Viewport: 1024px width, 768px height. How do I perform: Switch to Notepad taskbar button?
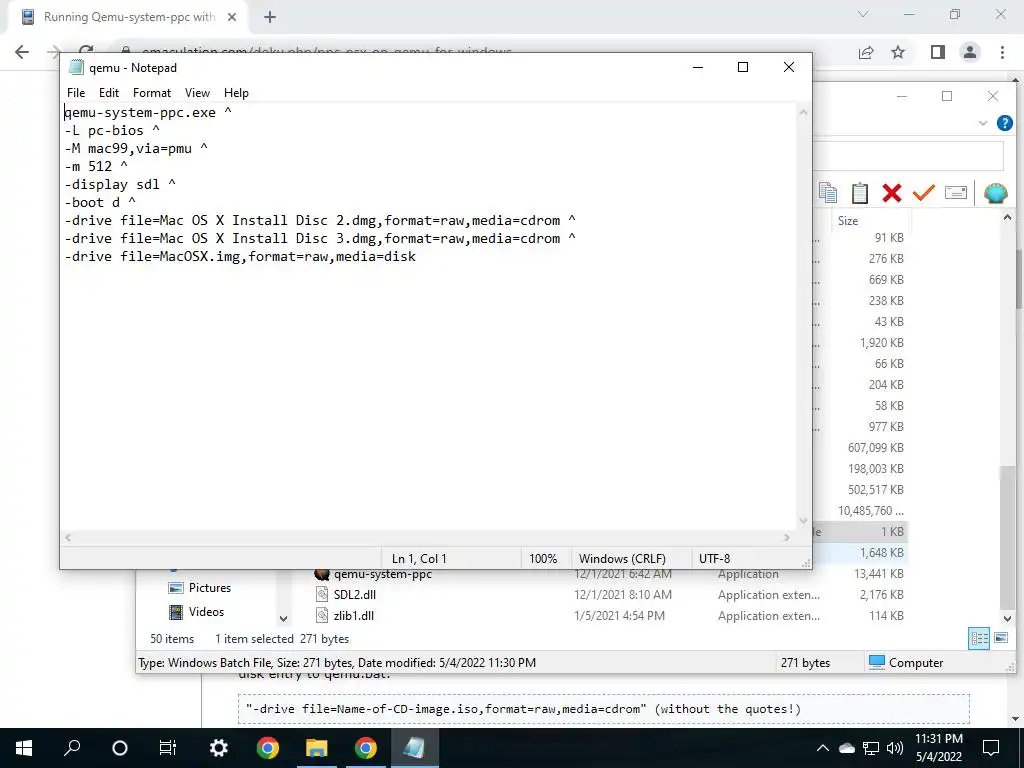[x=415, y=748]
